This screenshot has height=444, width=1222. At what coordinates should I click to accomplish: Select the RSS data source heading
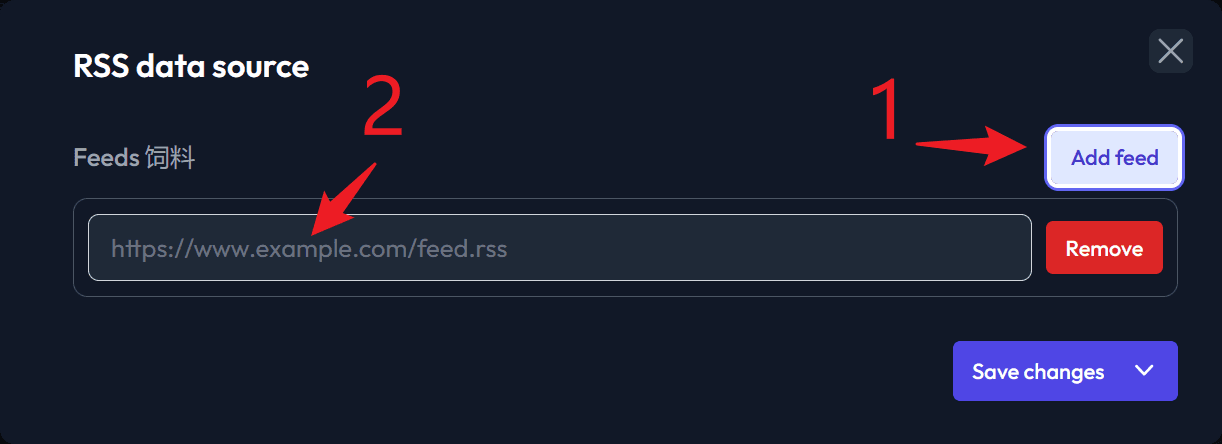[x=191, y=67]
